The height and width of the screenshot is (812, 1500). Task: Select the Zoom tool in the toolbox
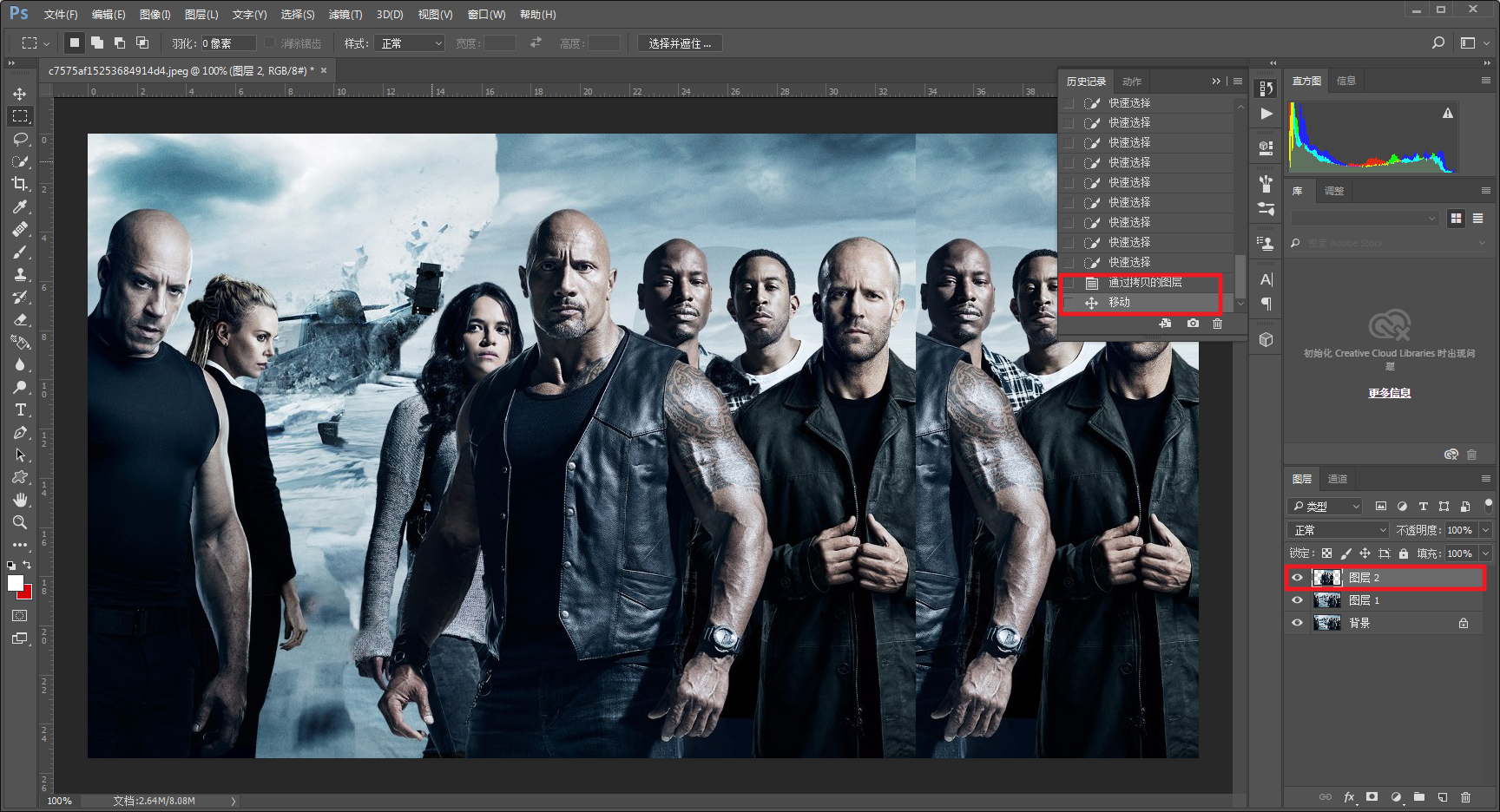19,522
